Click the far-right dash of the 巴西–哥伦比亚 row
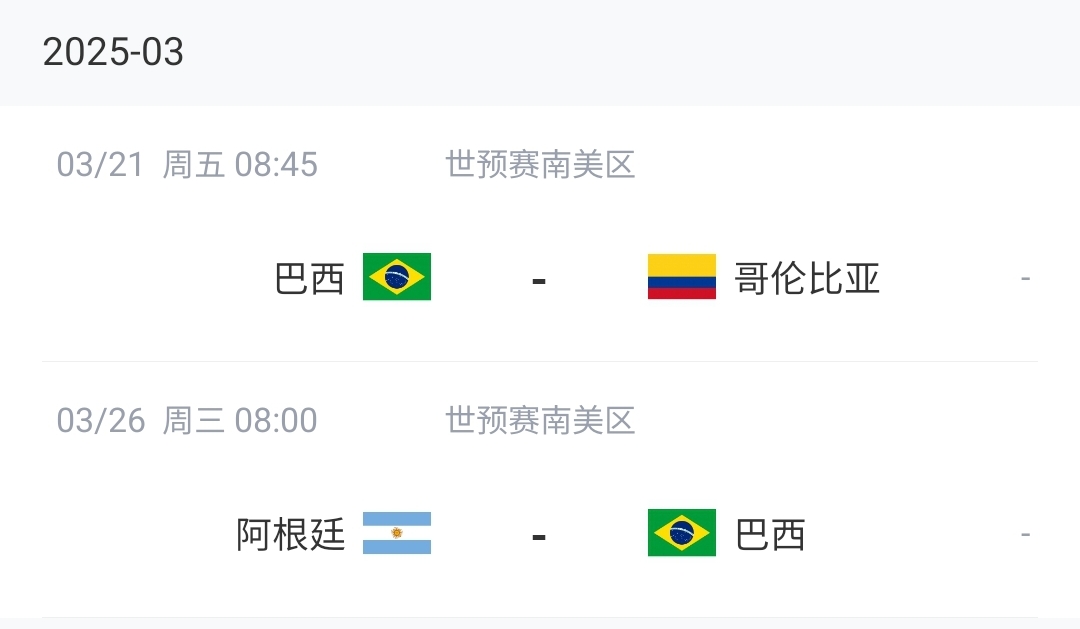Screen dimensions: 1080x629 pos(1025,278)
